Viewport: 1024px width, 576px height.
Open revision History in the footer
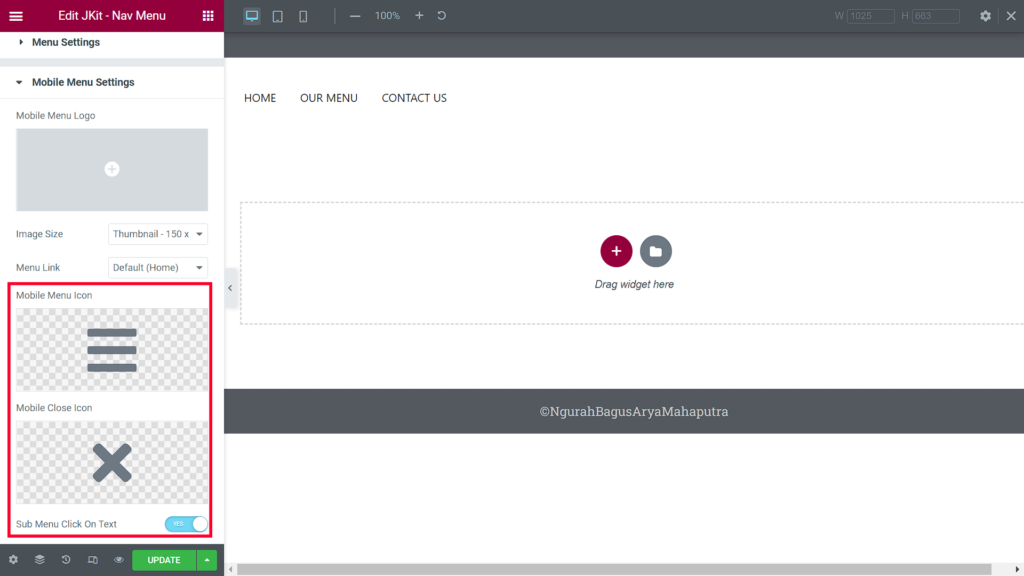pos(66,560)
